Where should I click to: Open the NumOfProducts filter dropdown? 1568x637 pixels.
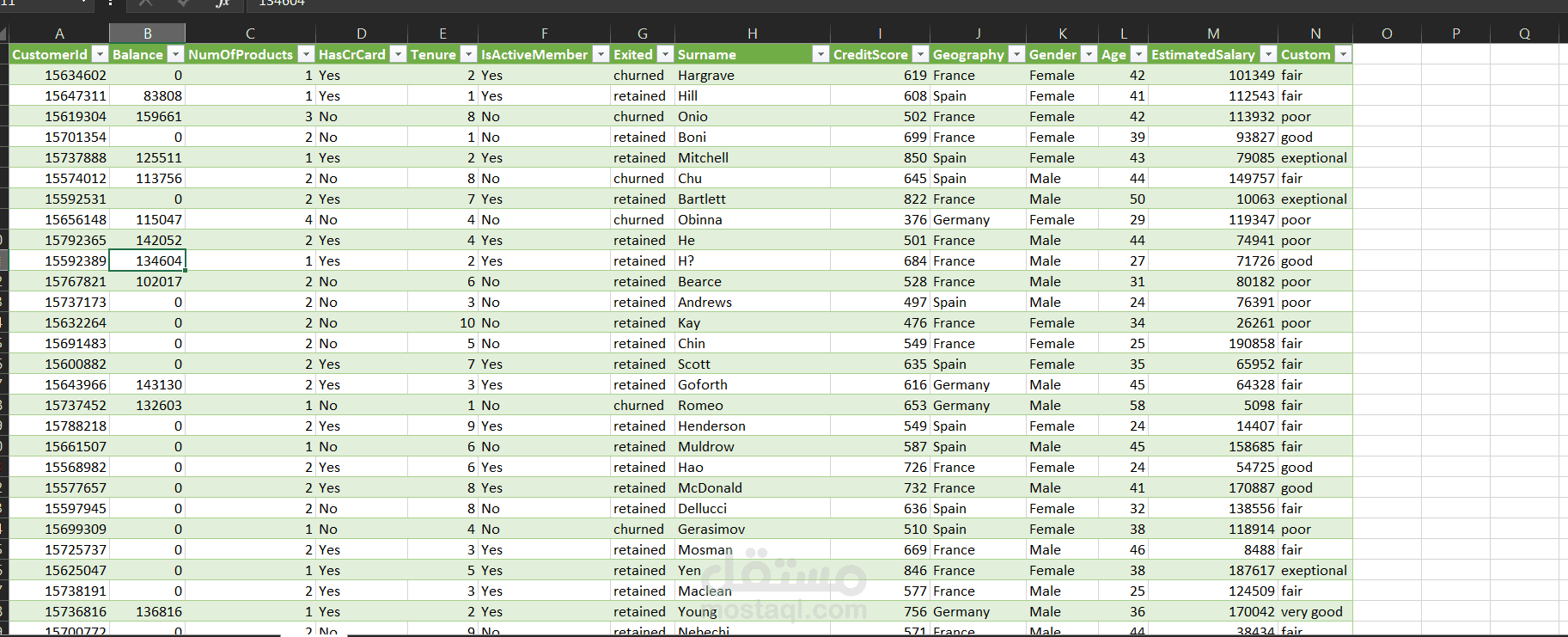[306, 54]
